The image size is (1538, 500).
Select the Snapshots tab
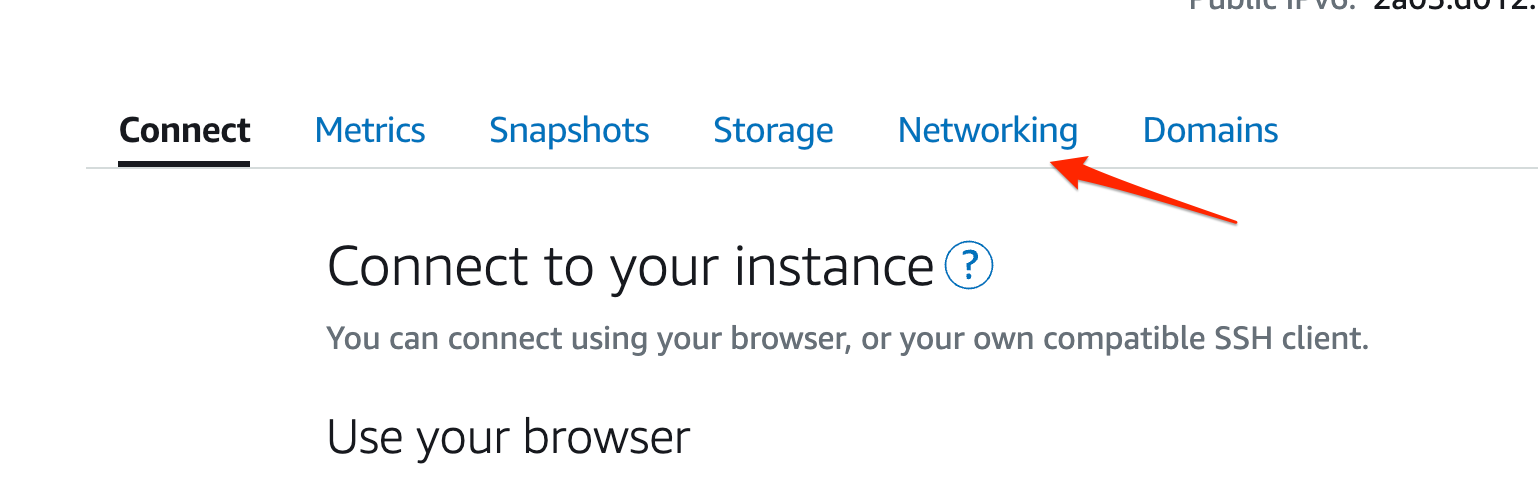click(569, 130)
